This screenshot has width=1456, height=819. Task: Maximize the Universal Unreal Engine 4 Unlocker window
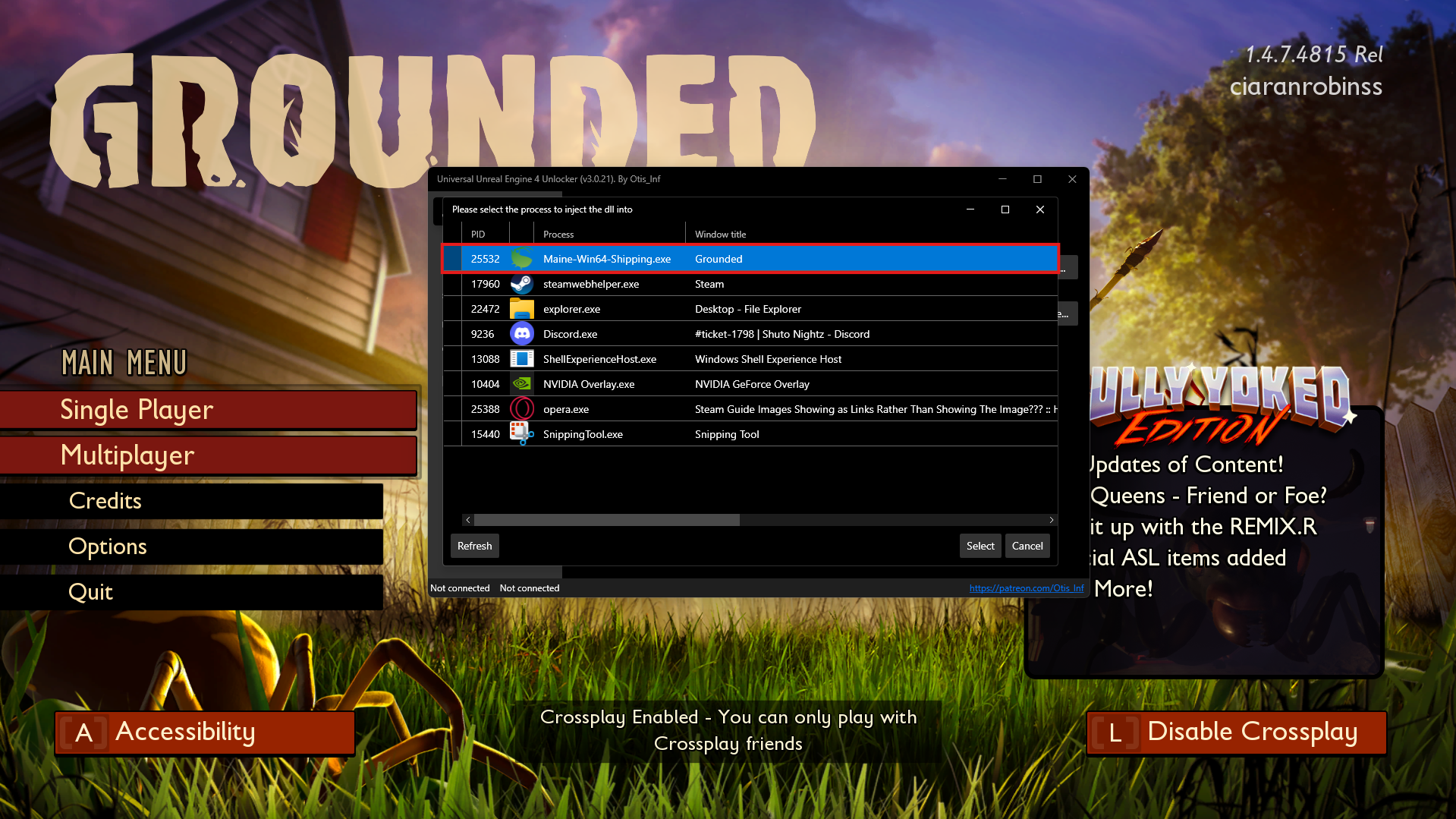pos(1037,179)
